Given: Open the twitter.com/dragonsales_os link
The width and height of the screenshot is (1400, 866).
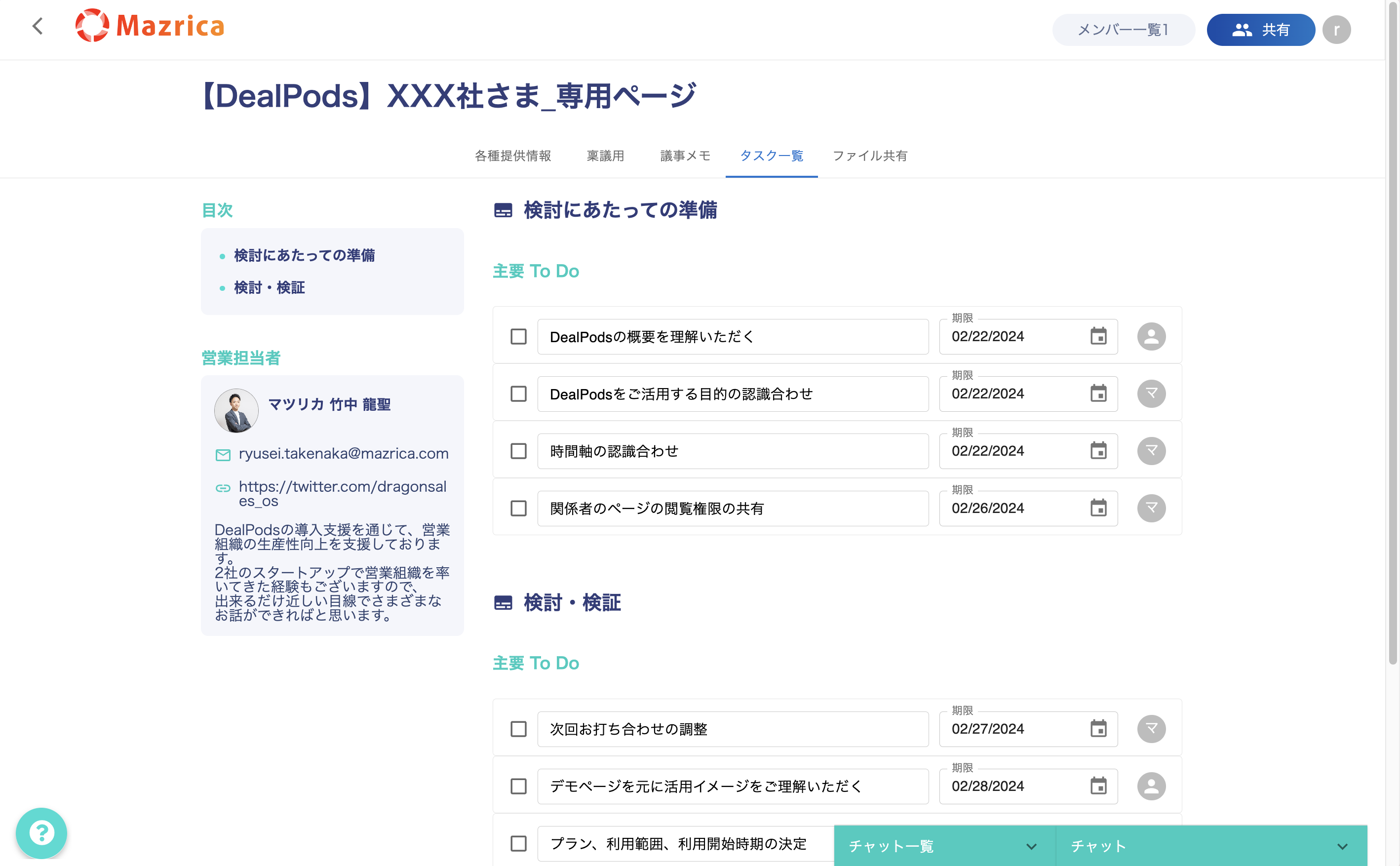Looking at the screenshot, I should pyautogui.click(x=343, y=493).
